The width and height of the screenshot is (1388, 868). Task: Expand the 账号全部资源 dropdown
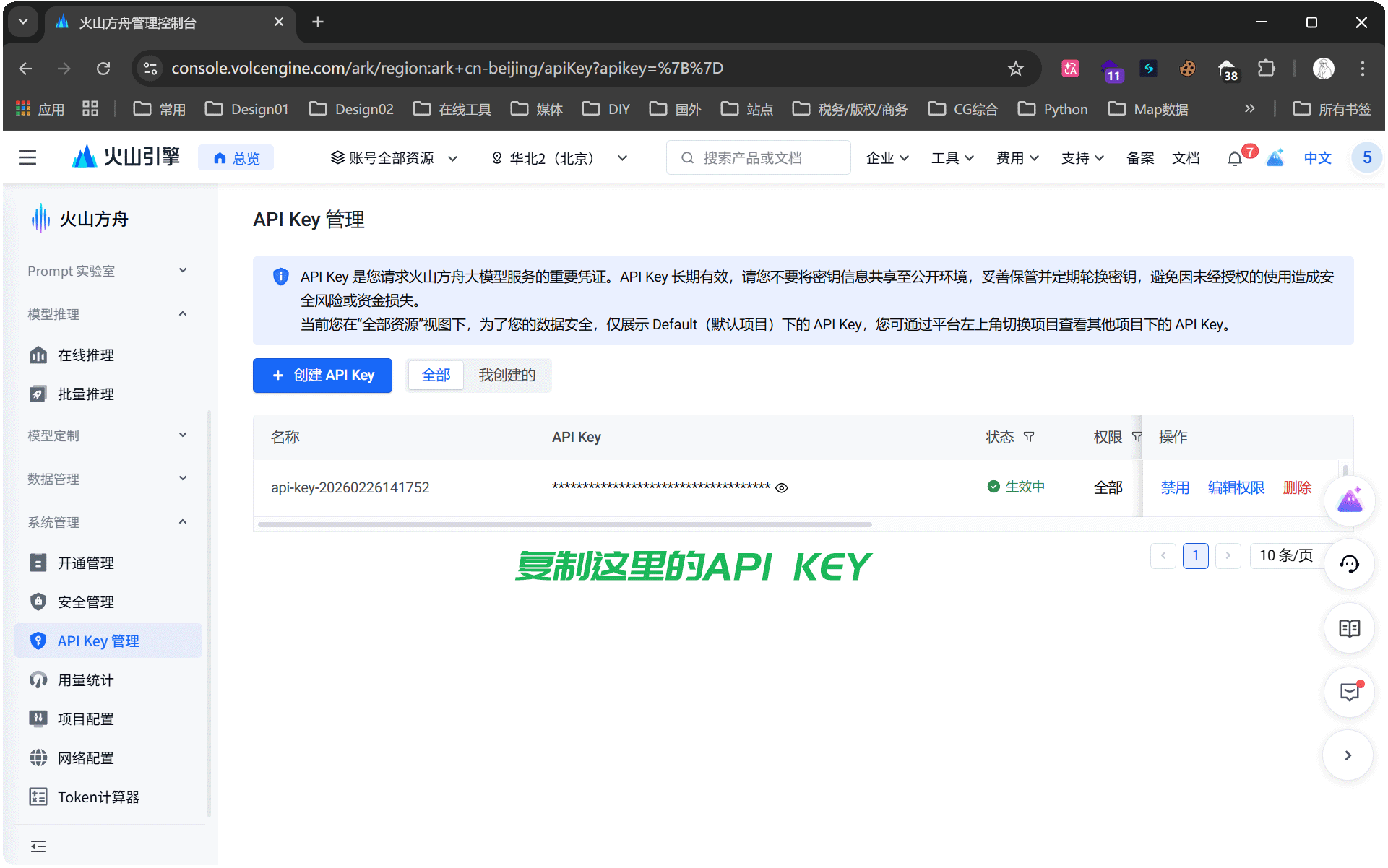[x=392, y=157]
